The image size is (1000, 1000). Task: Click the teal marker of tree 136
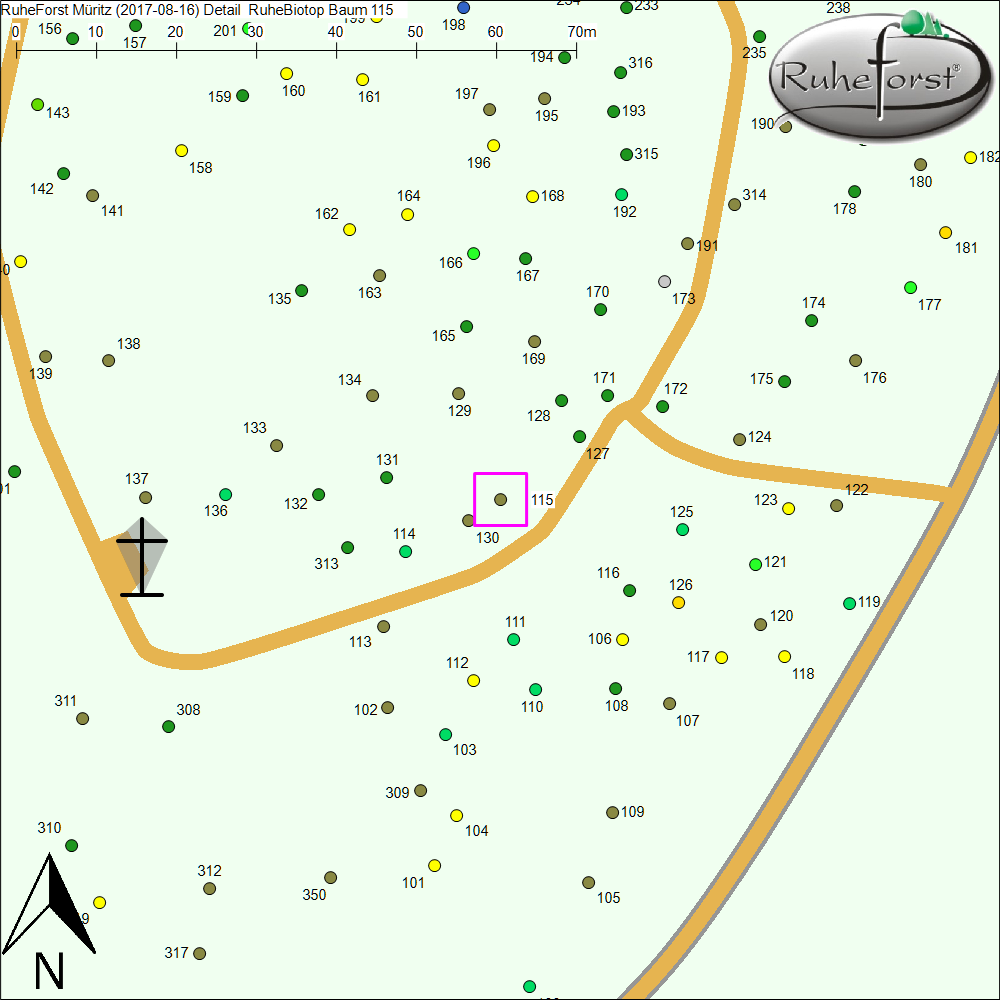click(225, 494)
